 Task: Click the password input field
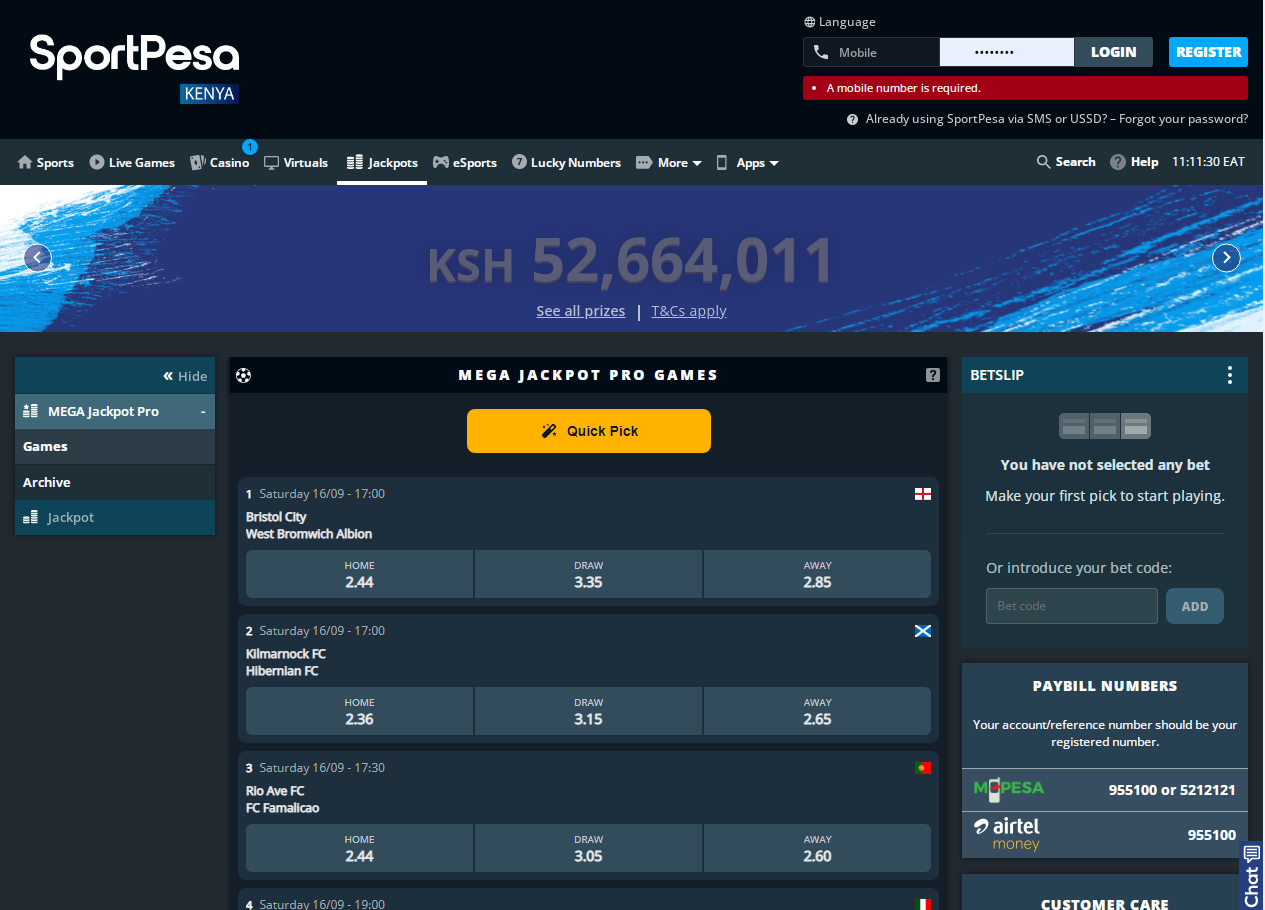pyautogui.click(x=1007, y=52)
